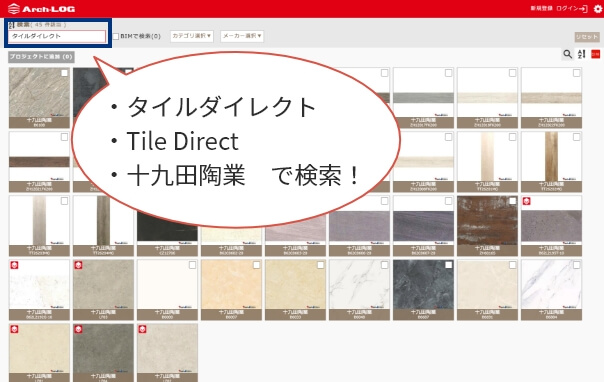604x382 pixels.
Task: Click the sort icon beside 検索 label
Action: (11, 25)
